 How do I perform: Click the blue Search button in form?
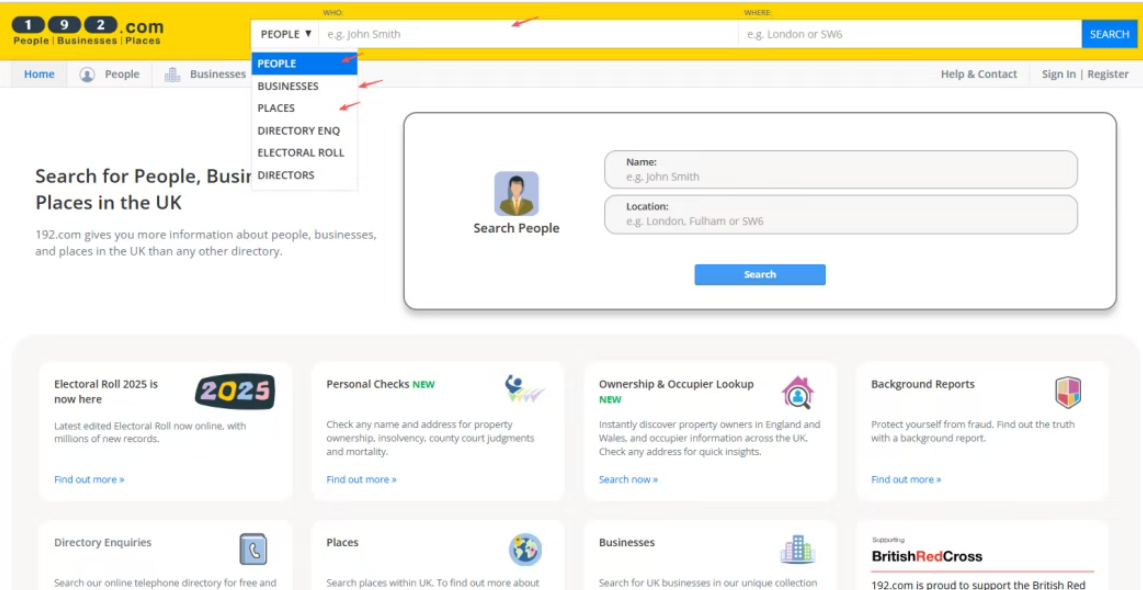(759, 275)
